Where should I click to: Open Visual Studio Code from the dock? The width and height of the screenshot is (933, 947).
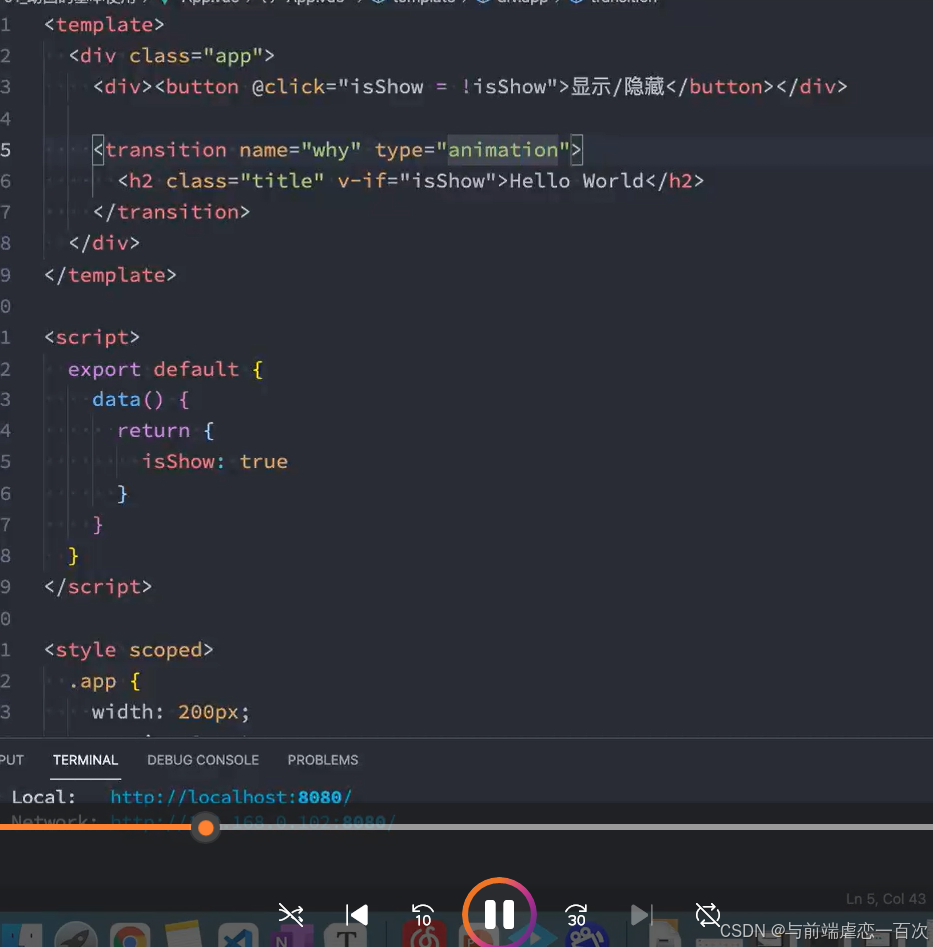238,935
